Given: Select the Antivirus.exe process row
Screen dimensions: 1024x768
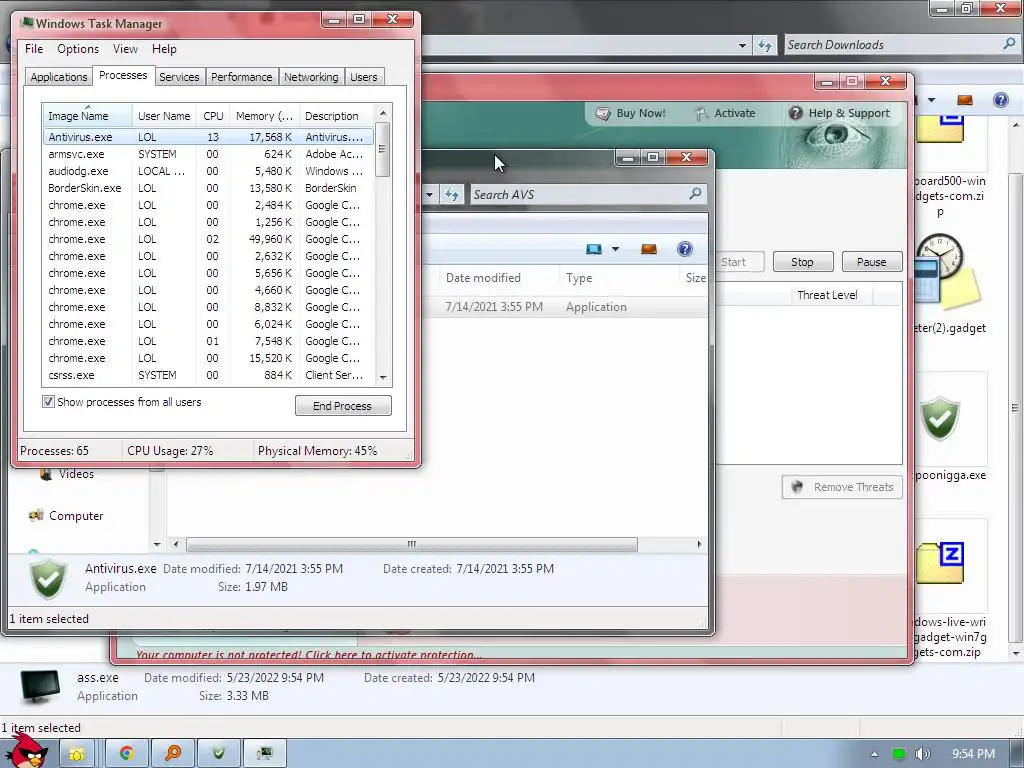Looking at the screenshot, I should point(208,137).
